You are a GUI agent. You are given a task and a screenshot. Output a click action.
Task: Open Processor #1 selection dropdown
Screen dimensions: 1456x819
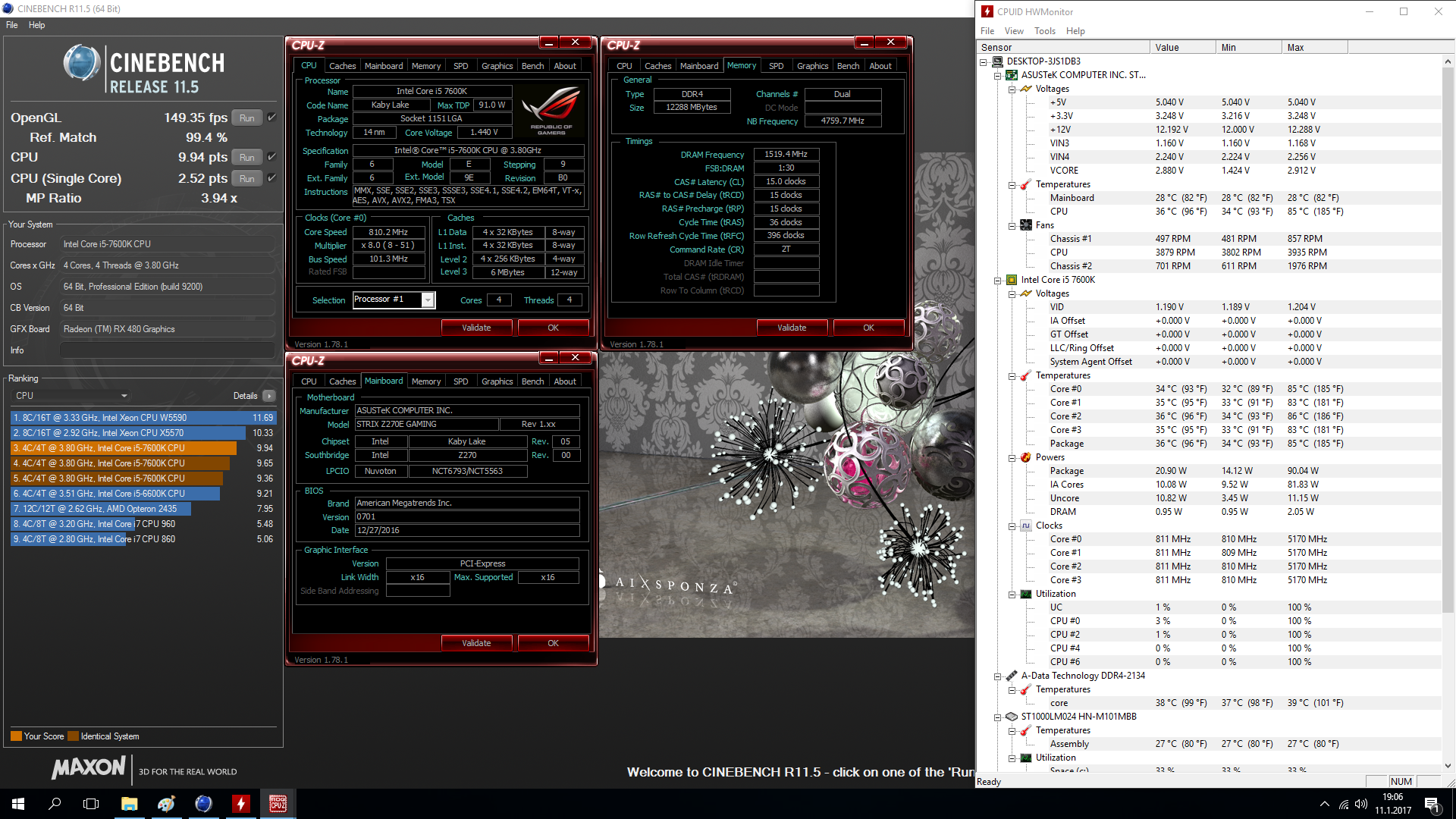tap(428, 300)
